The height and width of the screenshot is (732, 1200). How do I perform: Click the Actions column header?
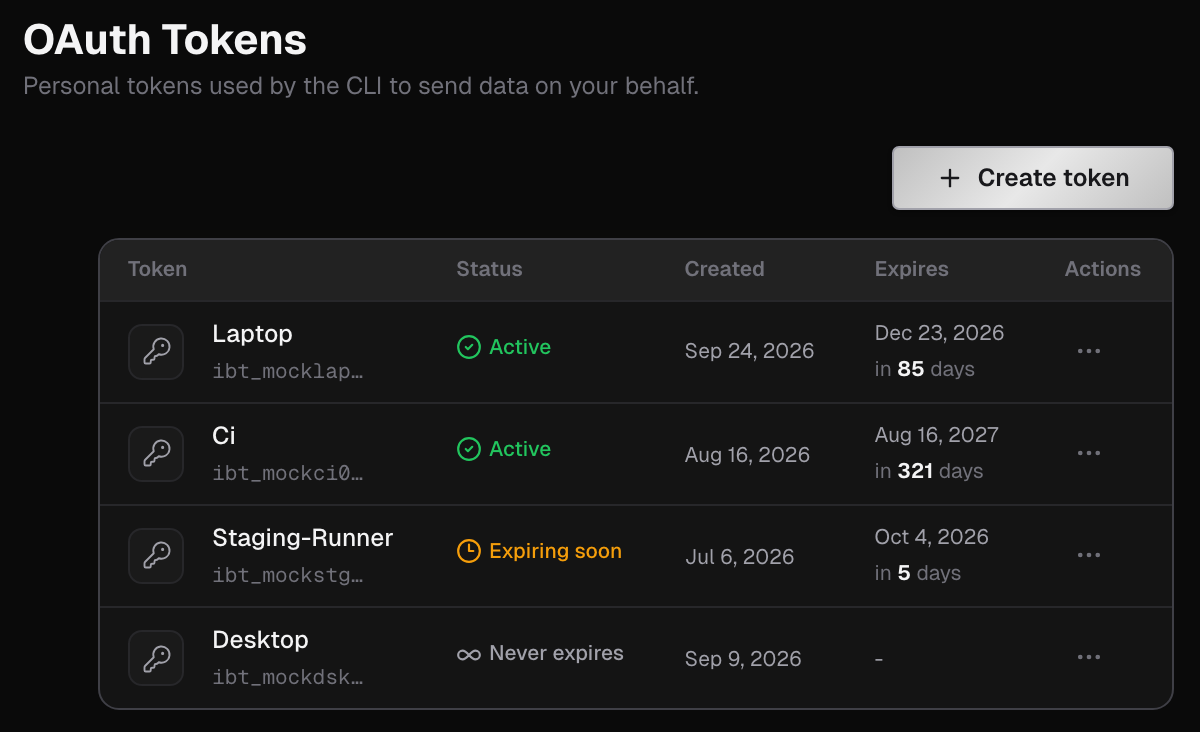coord(1102,269)
